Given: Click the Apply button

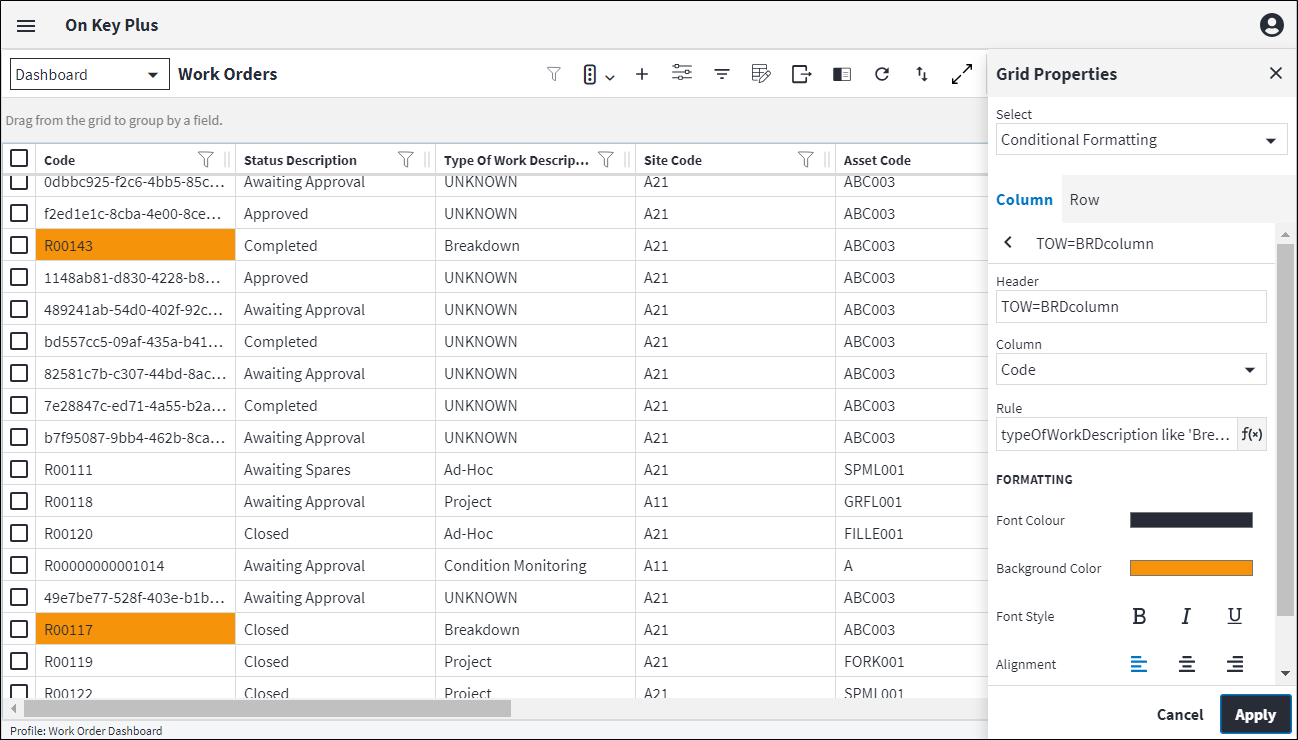Looking at the screenshot, I should [x=1255, y=714].
